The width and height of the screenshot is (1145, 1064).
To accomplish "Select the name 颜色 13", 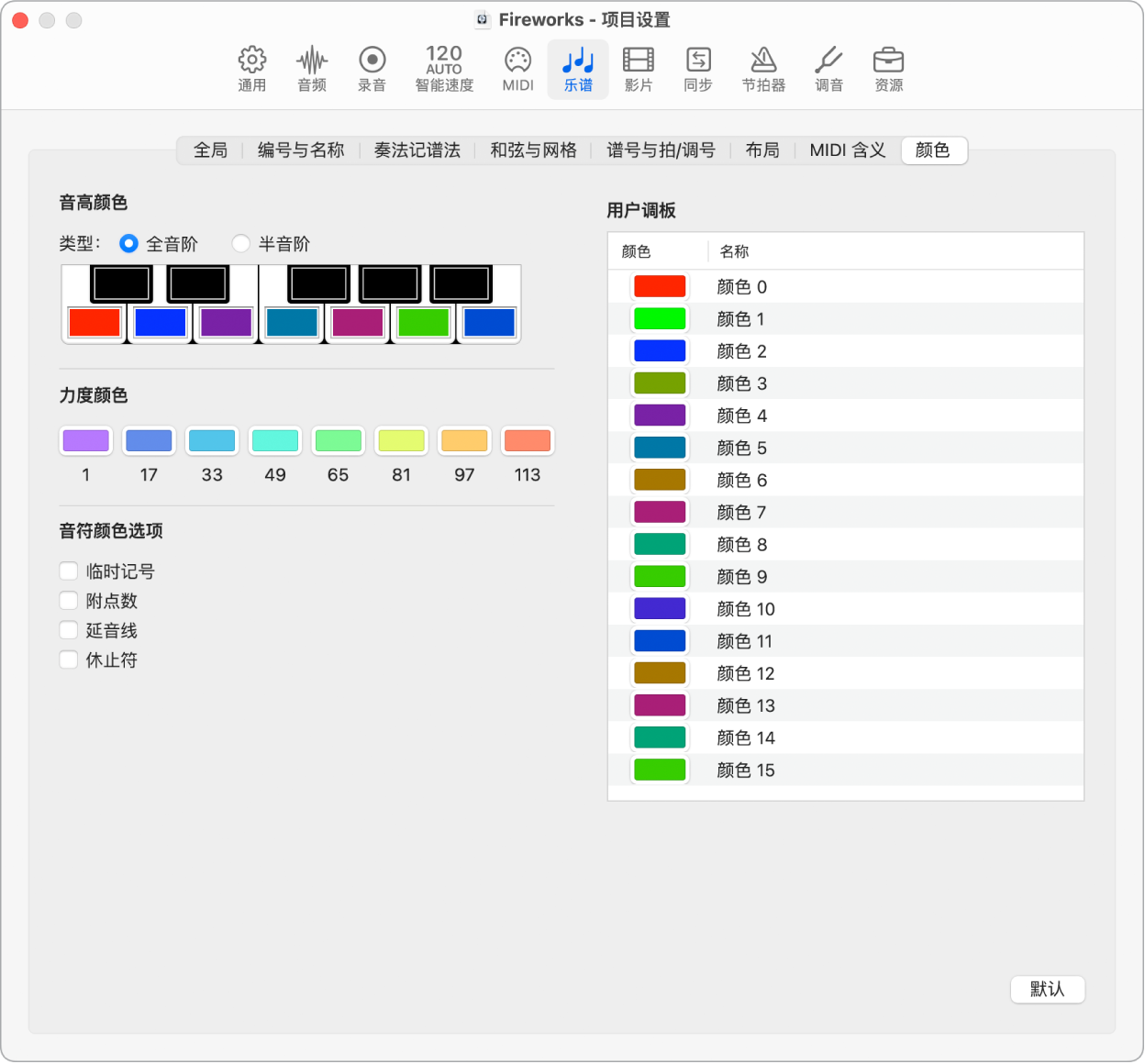I will (x=746, y=705).
